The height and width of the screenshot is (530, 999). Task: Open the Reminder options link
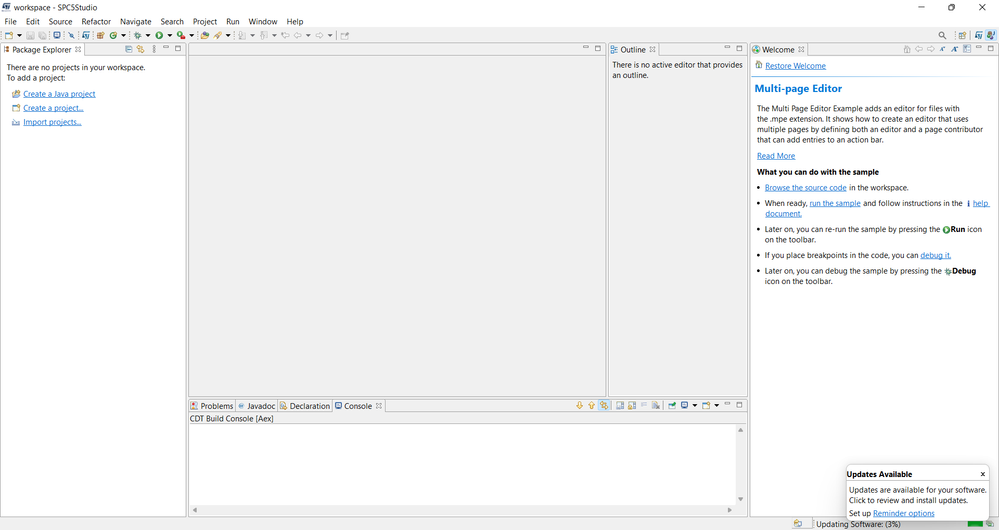click(x=903, y=513)
